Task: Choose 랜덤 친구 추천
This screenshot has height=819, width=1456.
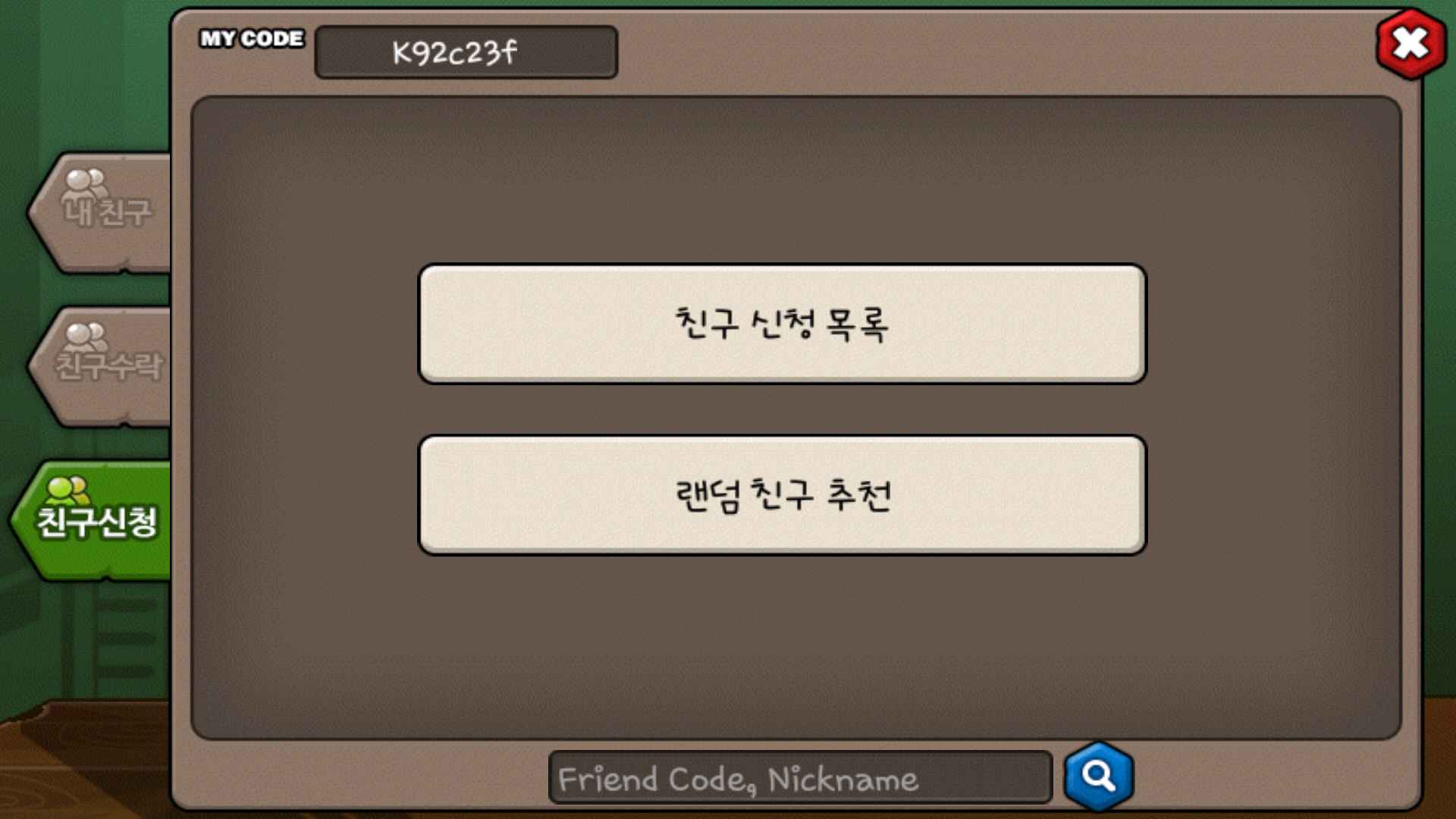Action: point(782,495)
